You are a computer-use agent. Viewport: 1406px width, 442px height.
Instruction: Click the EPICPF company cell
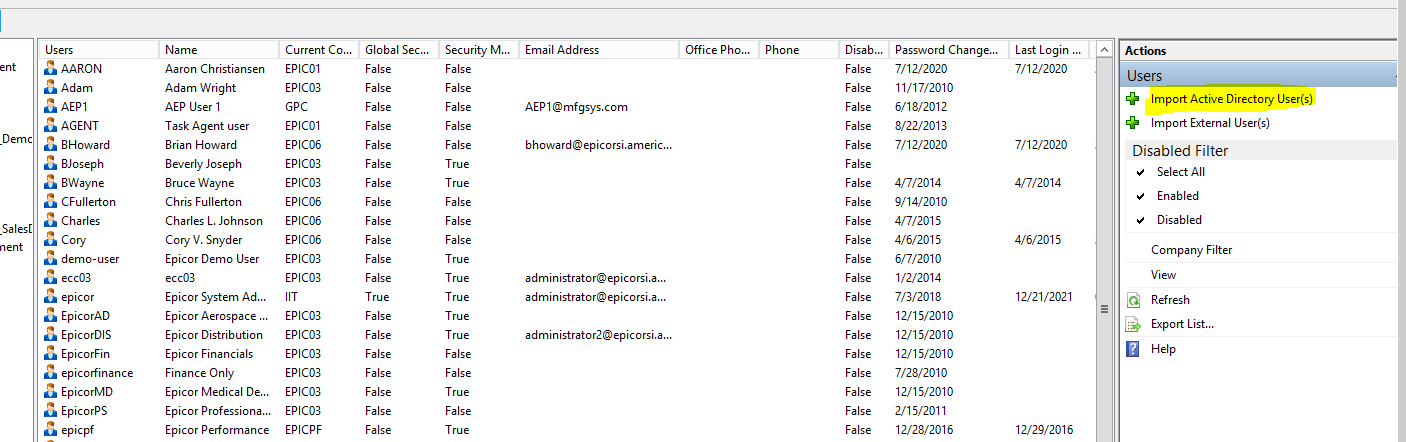304,430
